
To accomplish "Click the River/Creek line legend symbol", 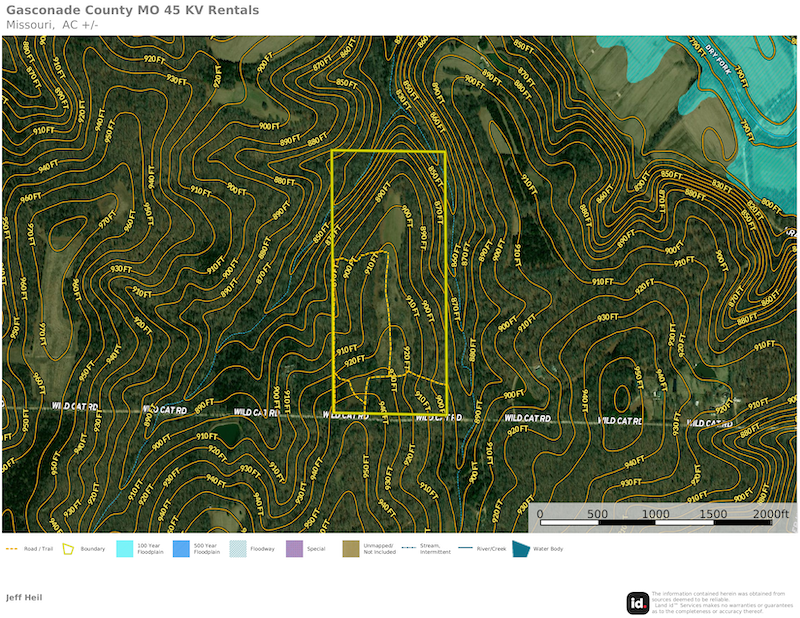I will (464, 549).
